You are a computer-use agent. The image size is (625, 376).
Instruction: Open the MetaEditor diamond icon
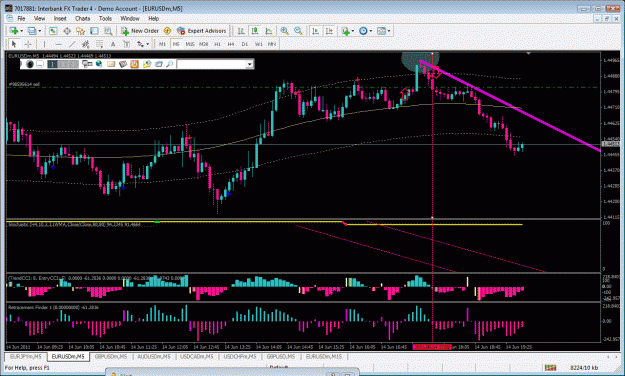click(x=167, y=31)
